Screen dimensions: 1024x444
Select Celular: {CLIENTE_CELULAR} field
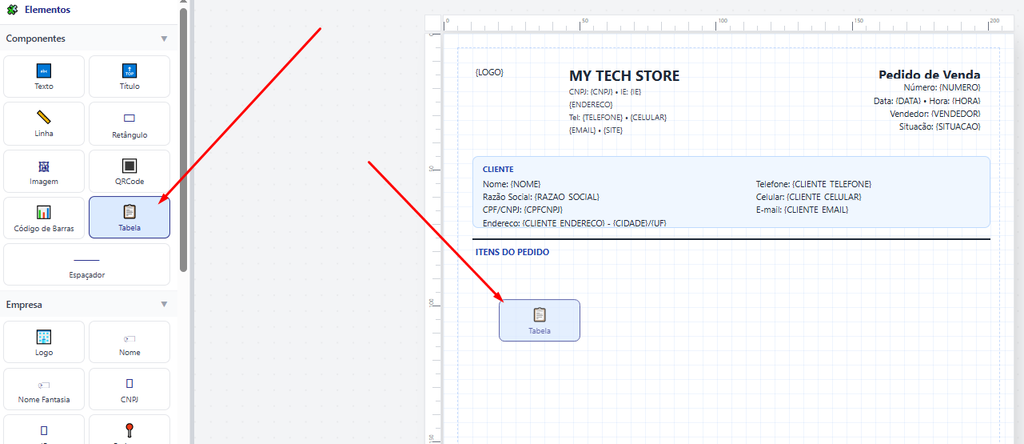coord(808,197)
